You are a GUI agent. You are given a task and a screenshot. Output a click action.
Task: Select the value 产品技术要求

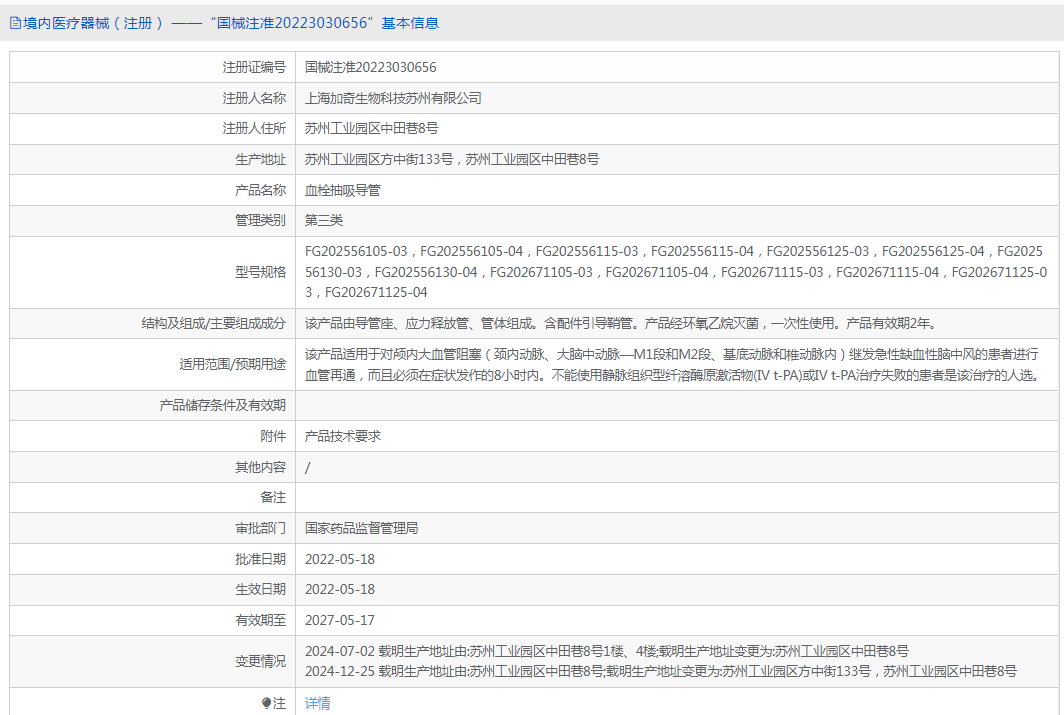[x=343, y=436]
